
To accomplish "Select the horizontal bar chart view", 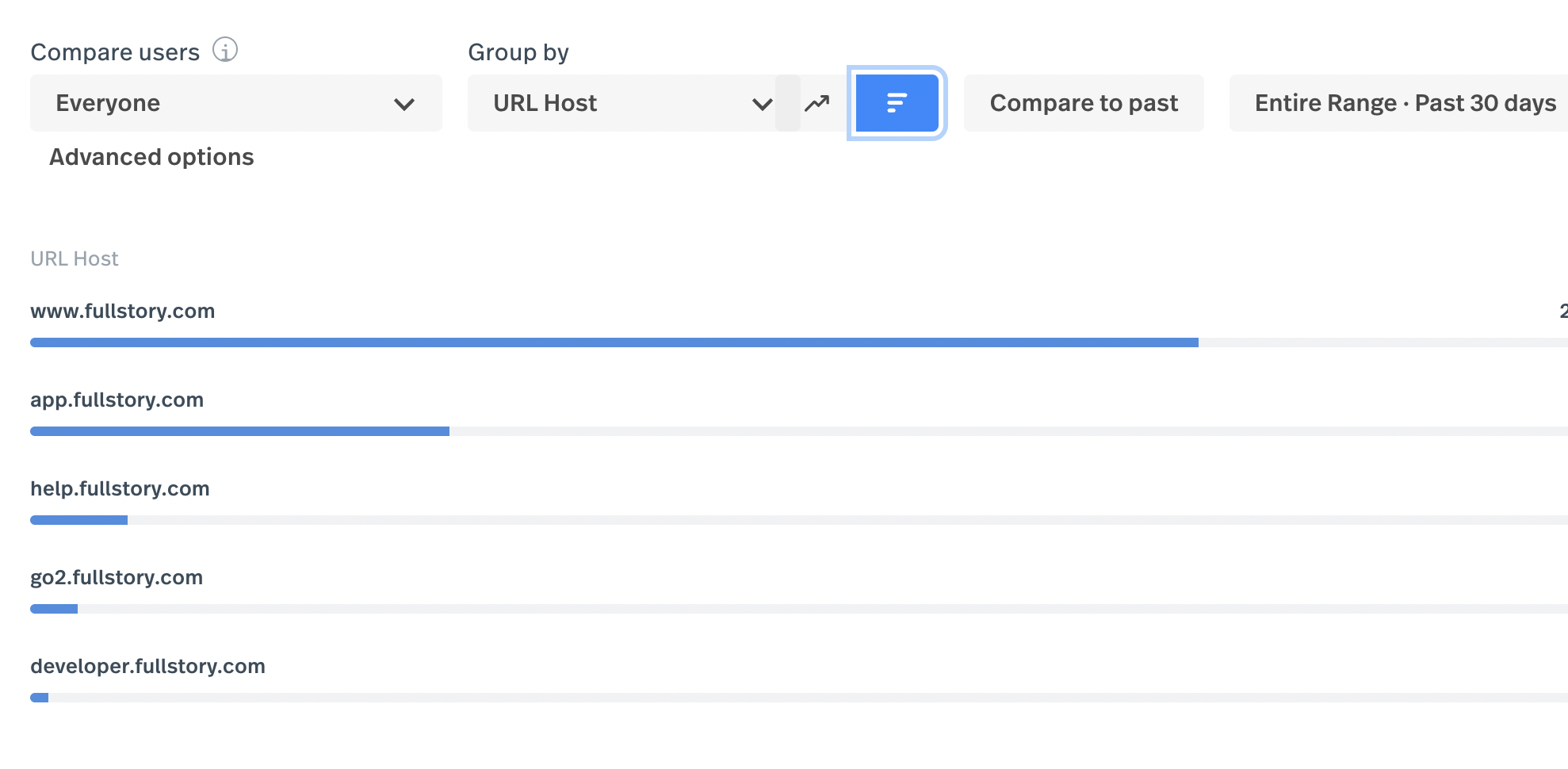I will (x=897, y=103).
